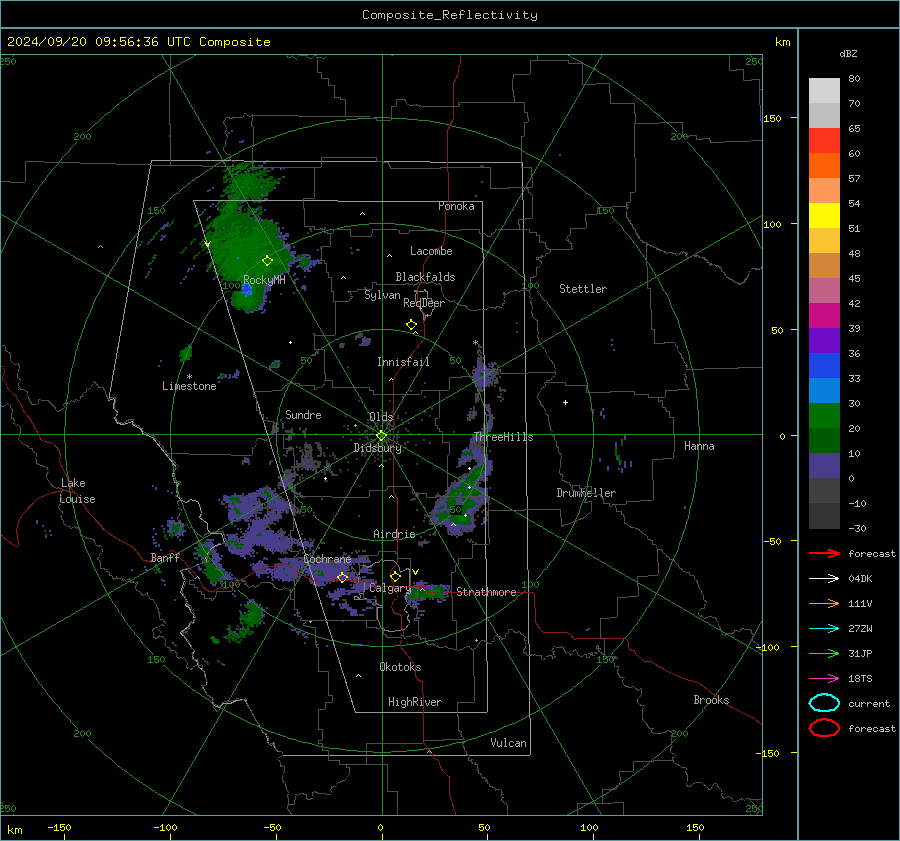This screenshot has width=900, height=841.
Task: Click the Blackfalds city label
Action: (425, 277)
